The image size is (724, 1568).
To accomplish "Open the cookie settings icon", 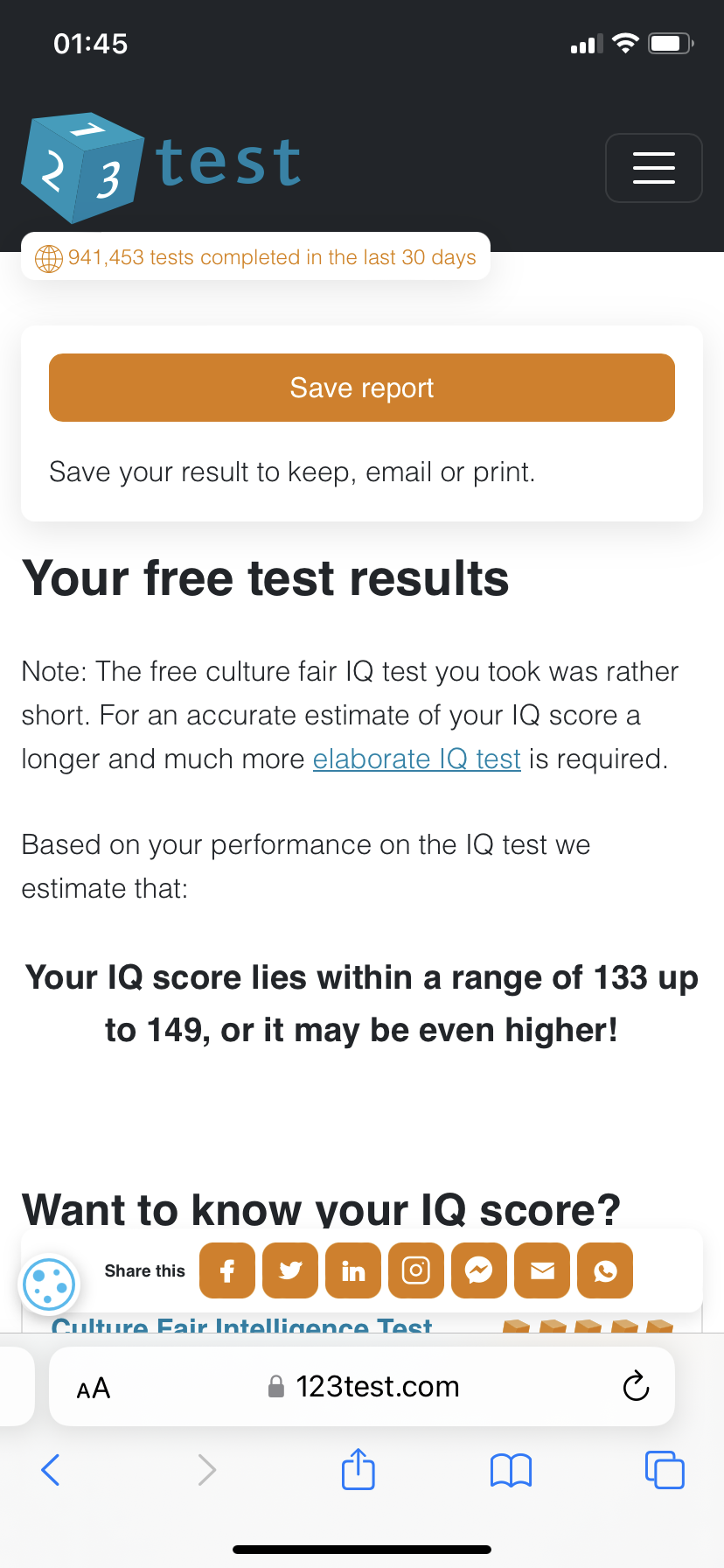I will tap(49, 1285).
